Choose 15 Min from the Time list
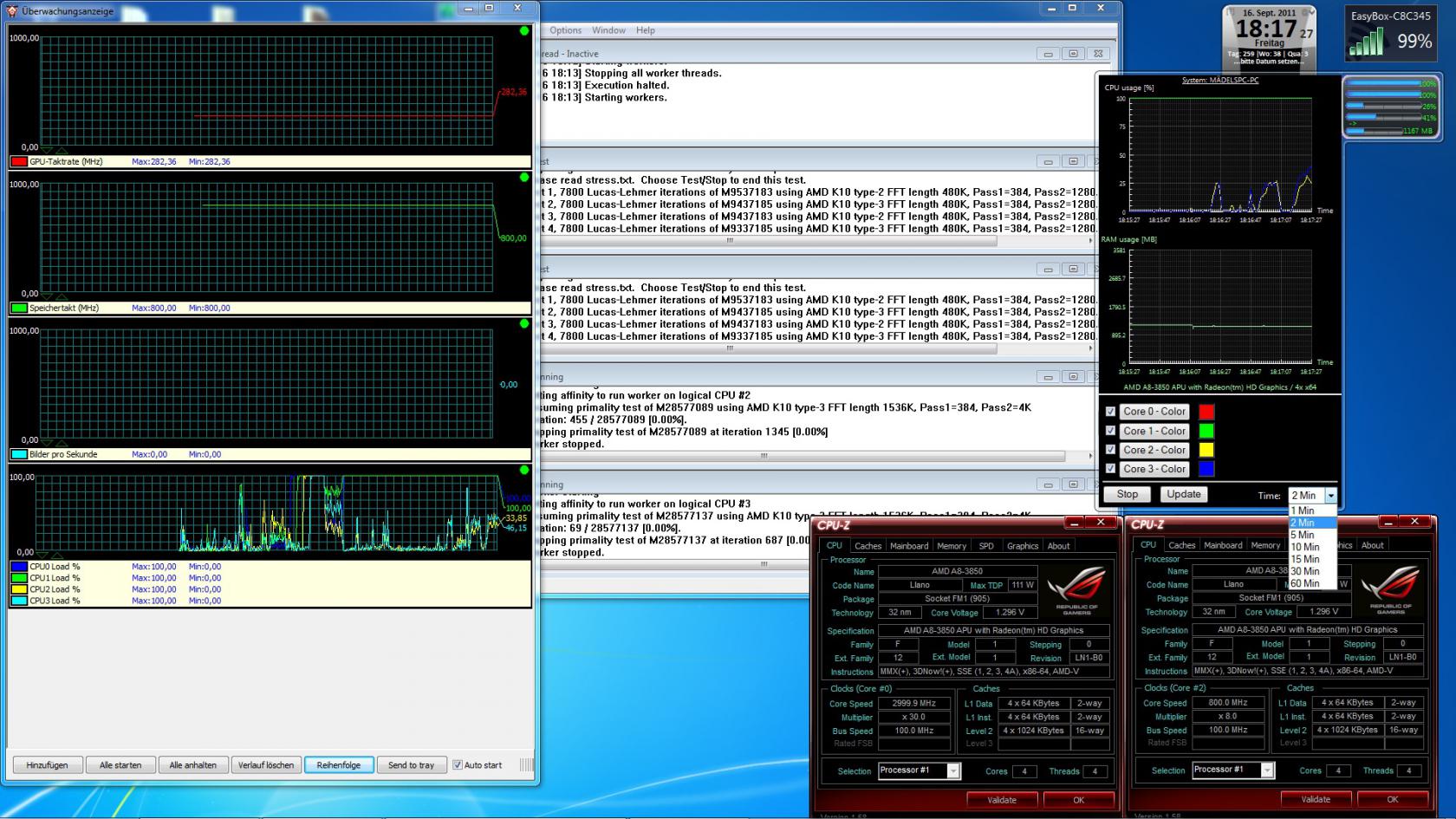The height and width of the screenshot is (819, 1456). coord(1312,559)
